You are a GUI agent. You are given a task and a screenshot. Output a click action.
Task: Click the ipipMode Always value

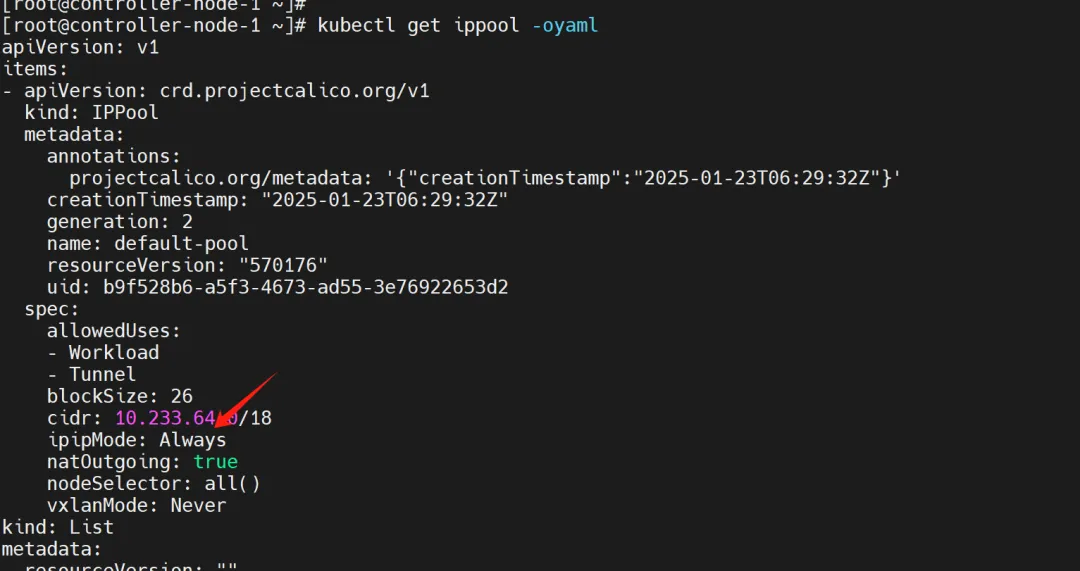(192, 440)
